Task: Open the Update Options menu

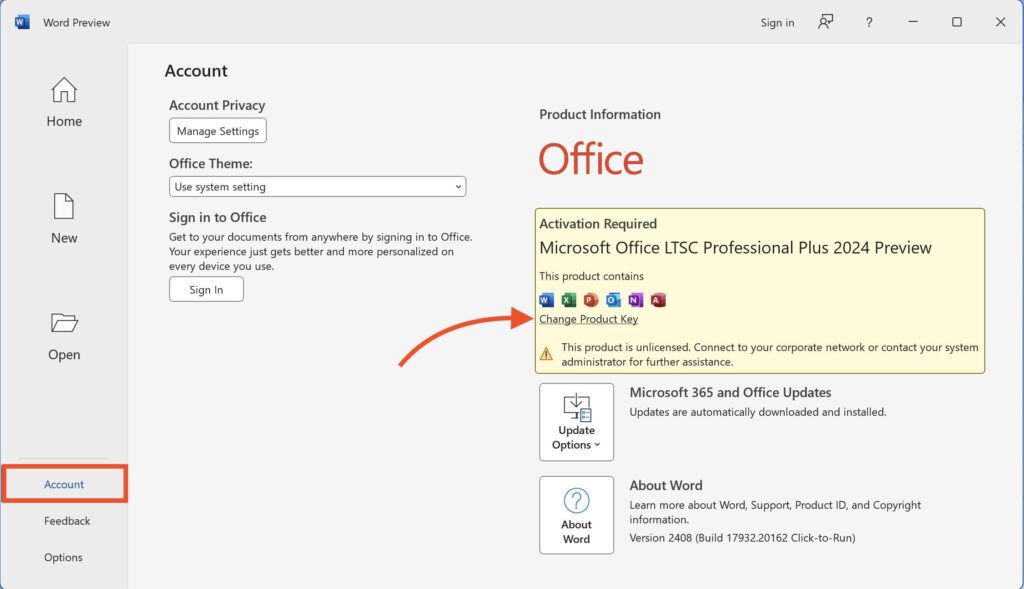Action: (576, 421)
